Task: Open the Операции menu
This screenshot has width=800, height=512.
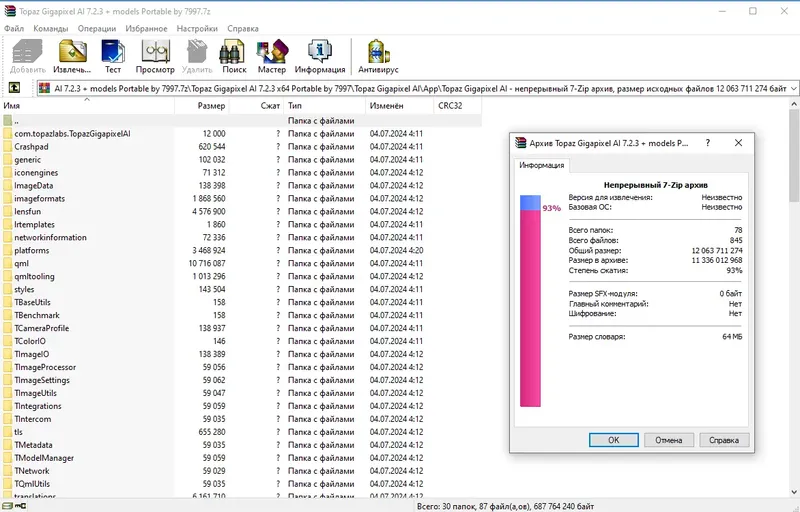Action: (x=97, y=29)
